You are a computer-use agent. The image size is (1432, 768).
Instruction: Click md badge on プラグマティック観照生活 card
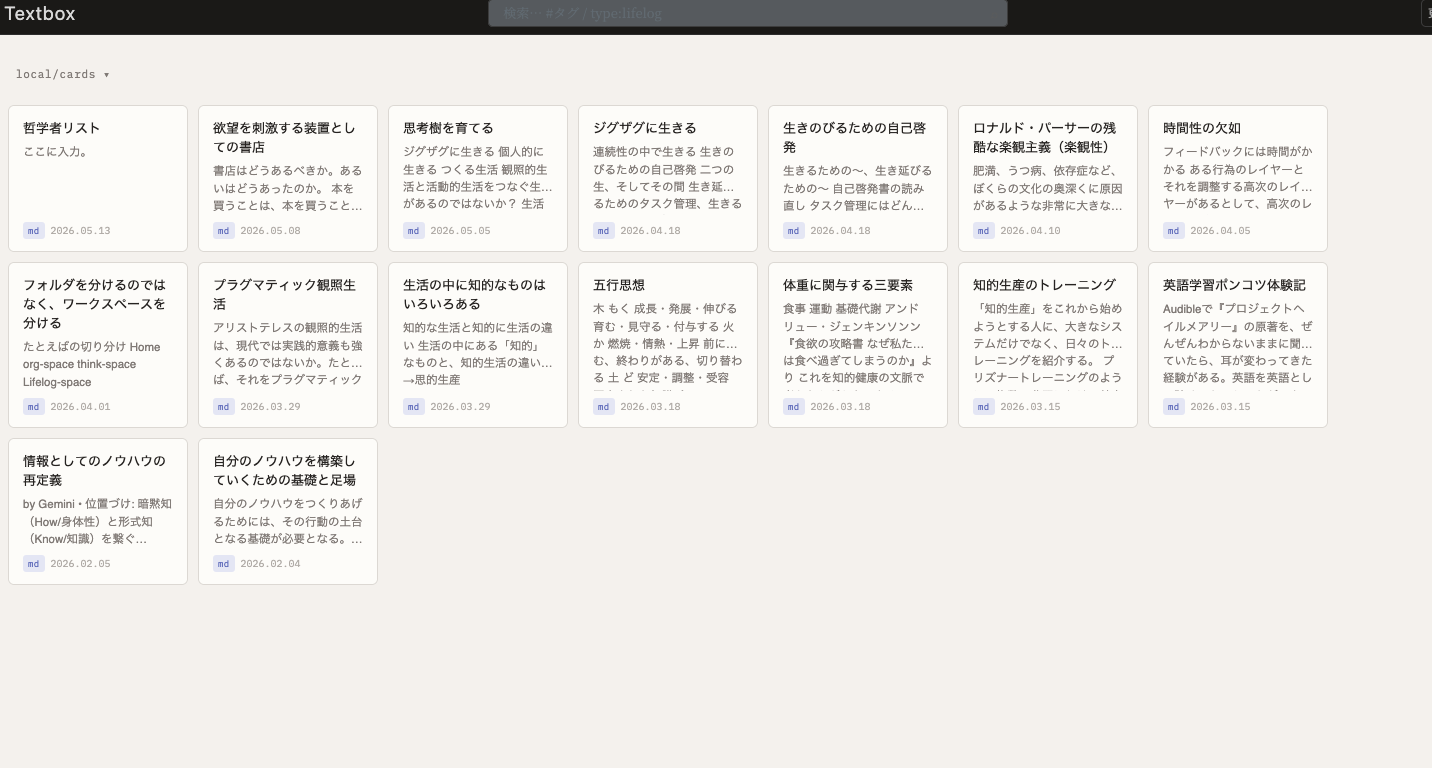click(224, 407)
